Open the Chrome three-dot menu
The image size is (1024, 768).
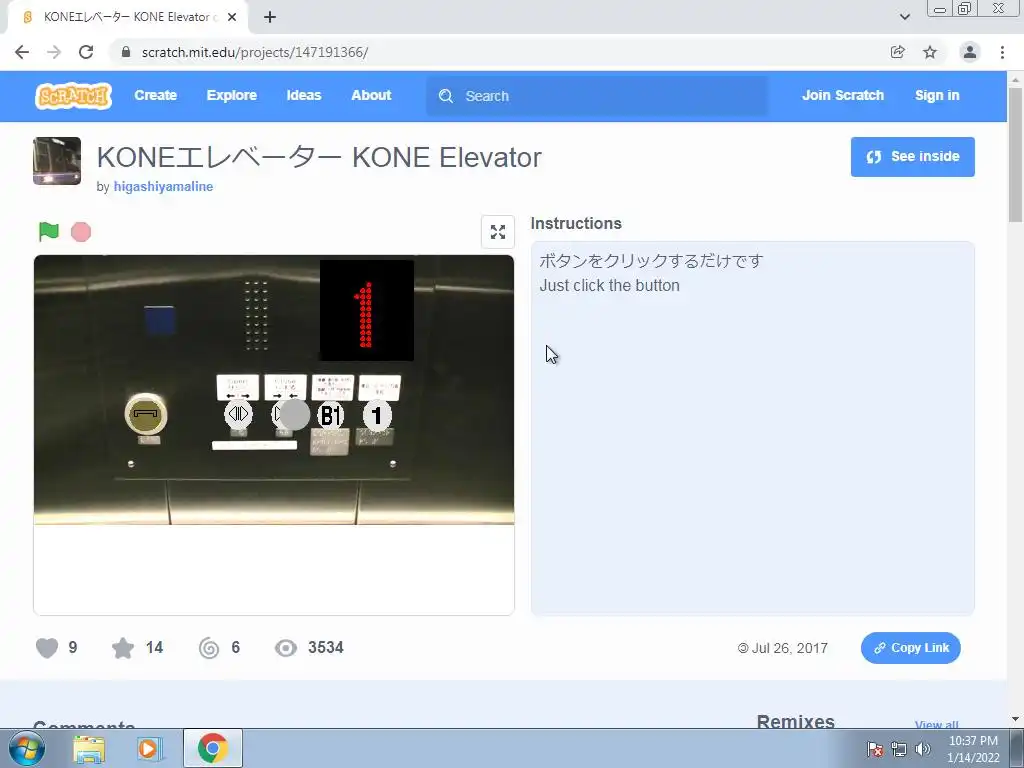[1002, 52]
